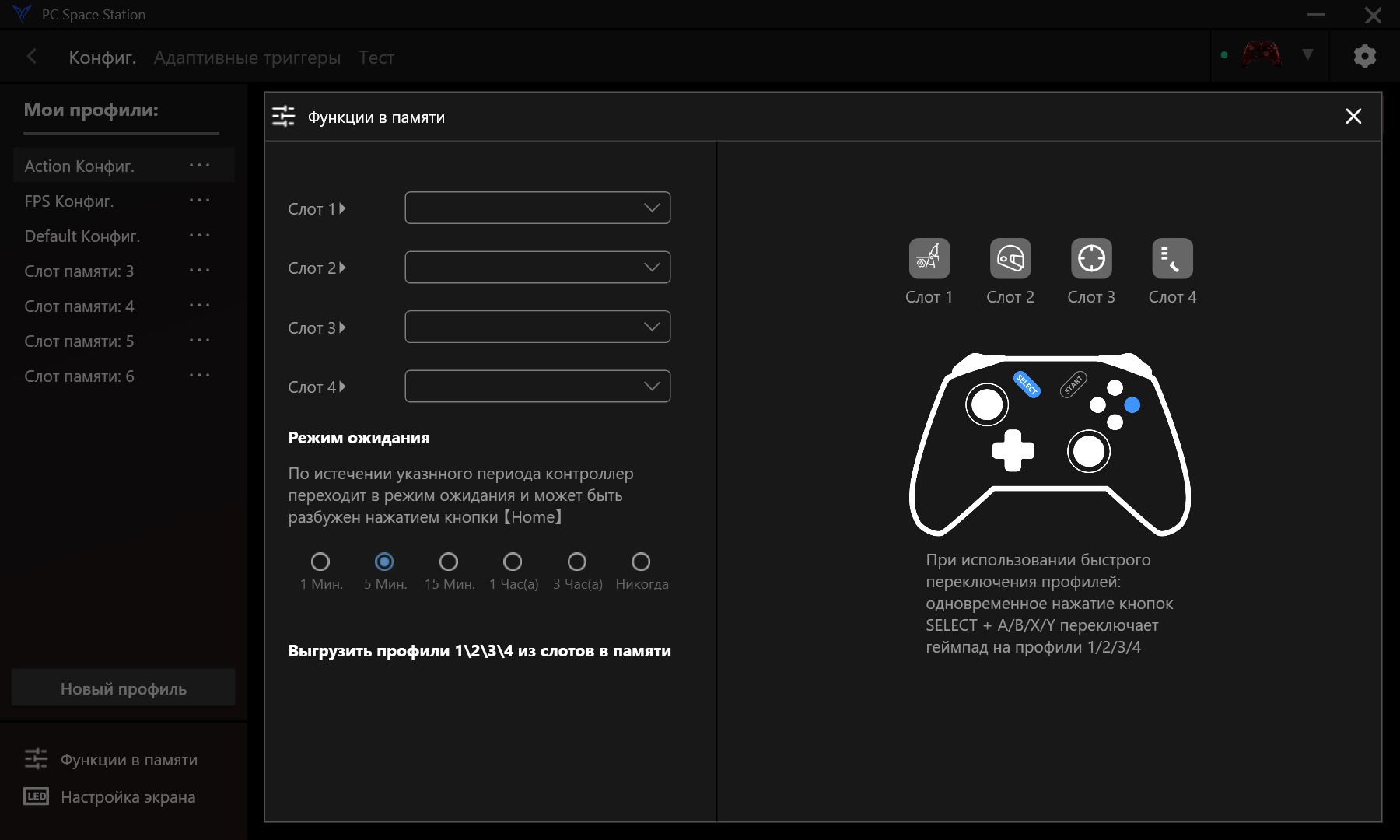Image resolution: width=1400 pixels, height=840 pixels.
Task: Click the Слот 2 helmet icon
Action: coord(1010,258)
